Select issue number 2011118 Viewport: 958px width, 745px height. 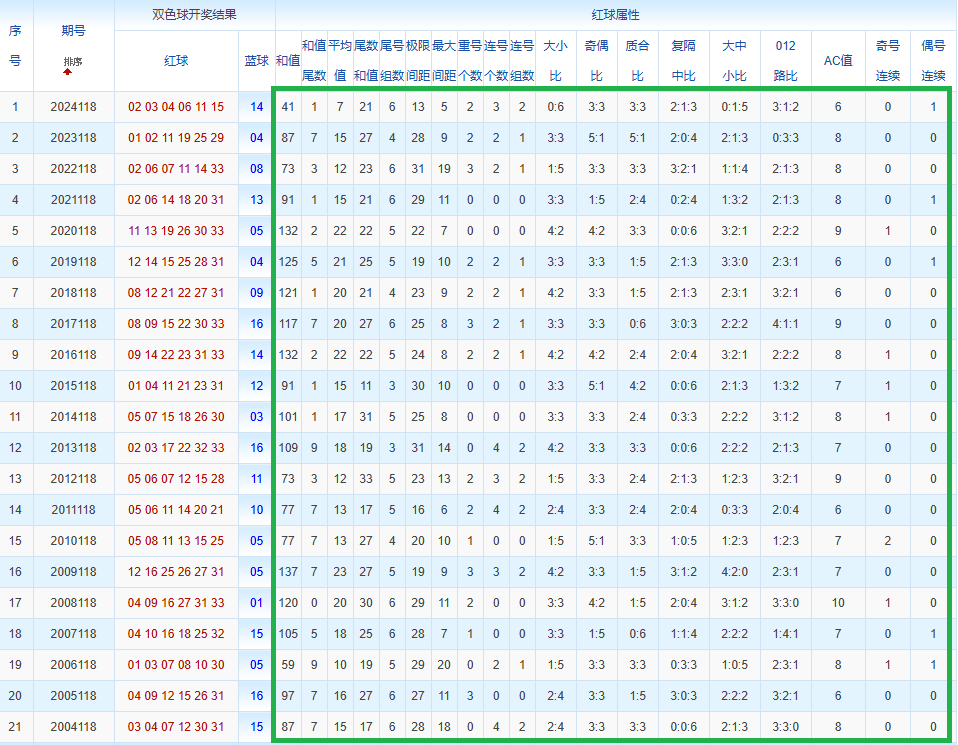pyautogui.click(x=73, y=510)
